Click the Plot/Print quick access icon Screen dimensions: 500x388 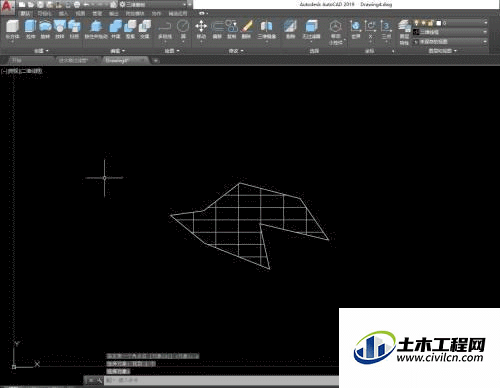[77, 5]
